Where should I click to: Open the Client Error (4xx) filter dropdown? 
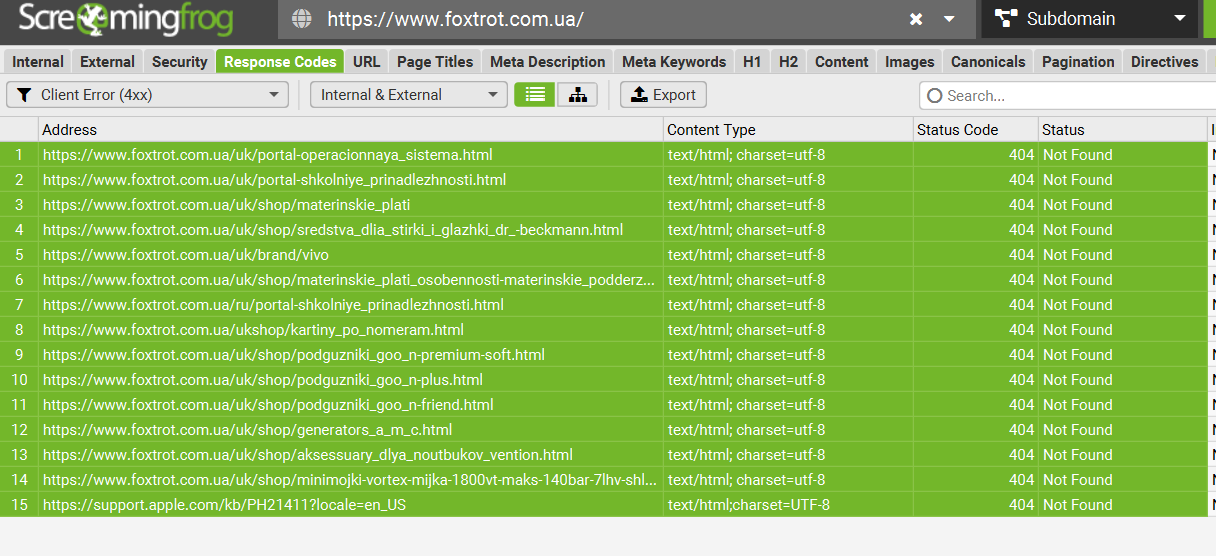[x=147, y=95]
